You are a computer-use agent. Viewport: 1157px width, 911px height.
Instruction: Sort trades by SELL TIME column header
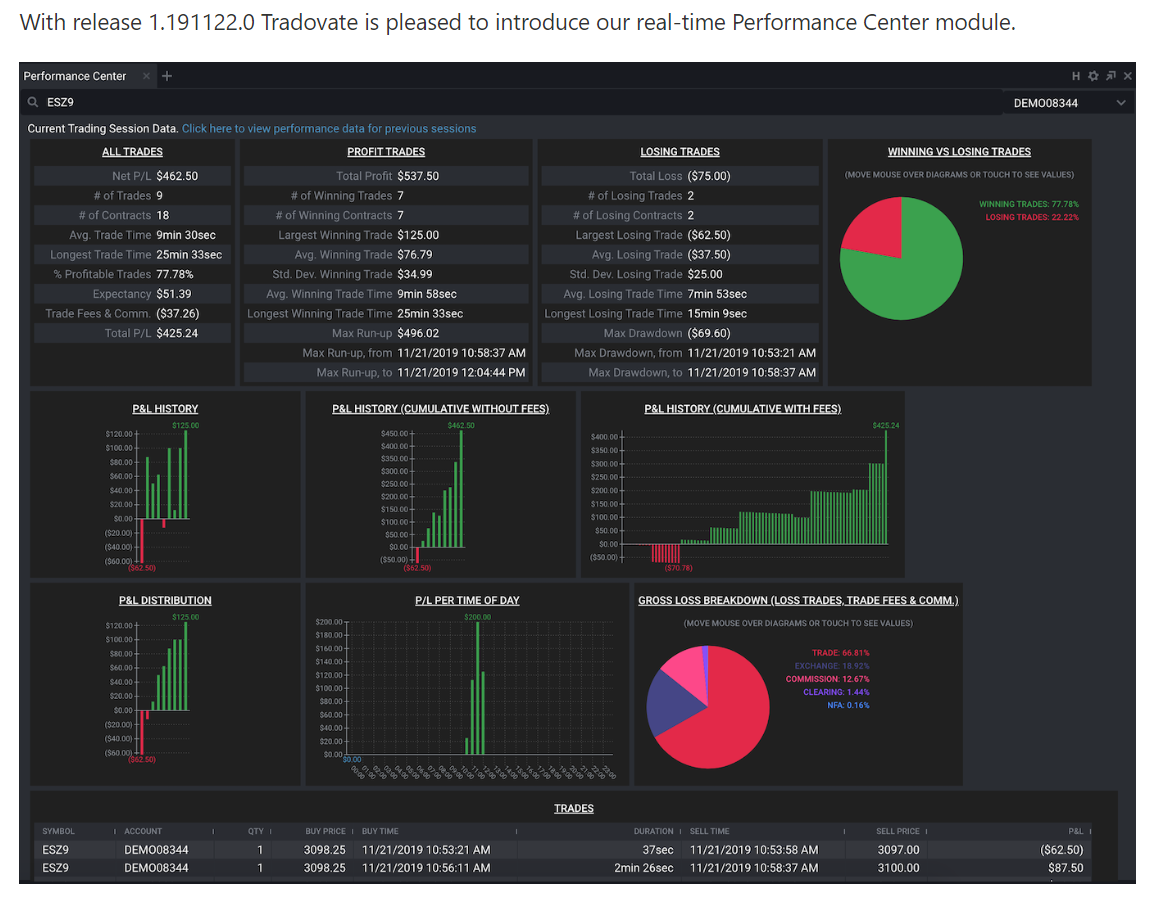point(709,831)
